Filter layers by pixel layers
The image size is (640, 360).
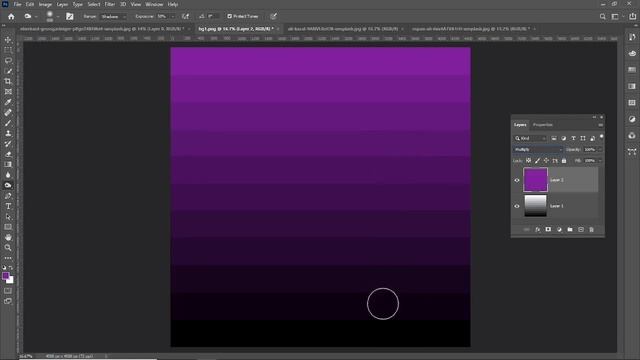click(x=554, y=138)
